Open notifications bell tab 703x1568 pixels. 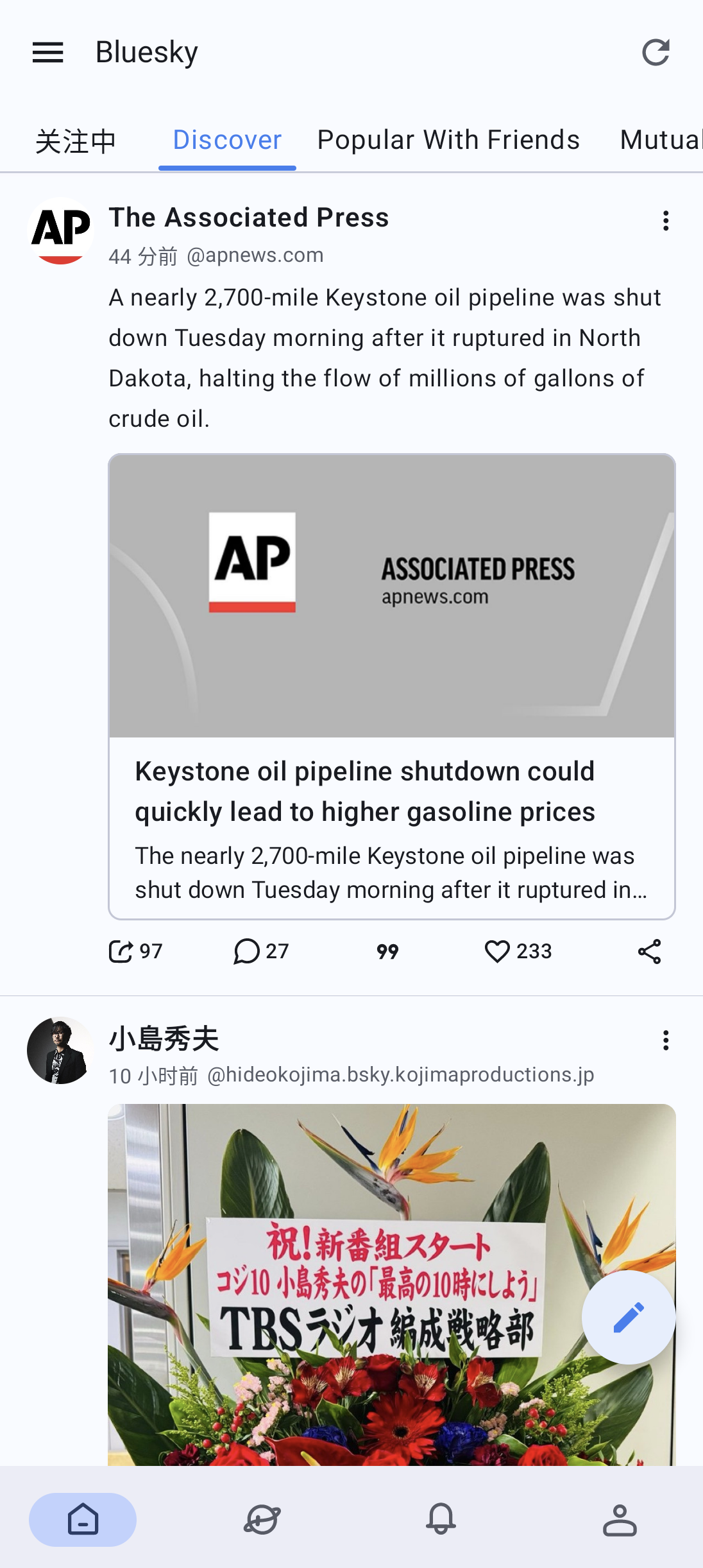pyautogui.click(x=441, y=1520)
